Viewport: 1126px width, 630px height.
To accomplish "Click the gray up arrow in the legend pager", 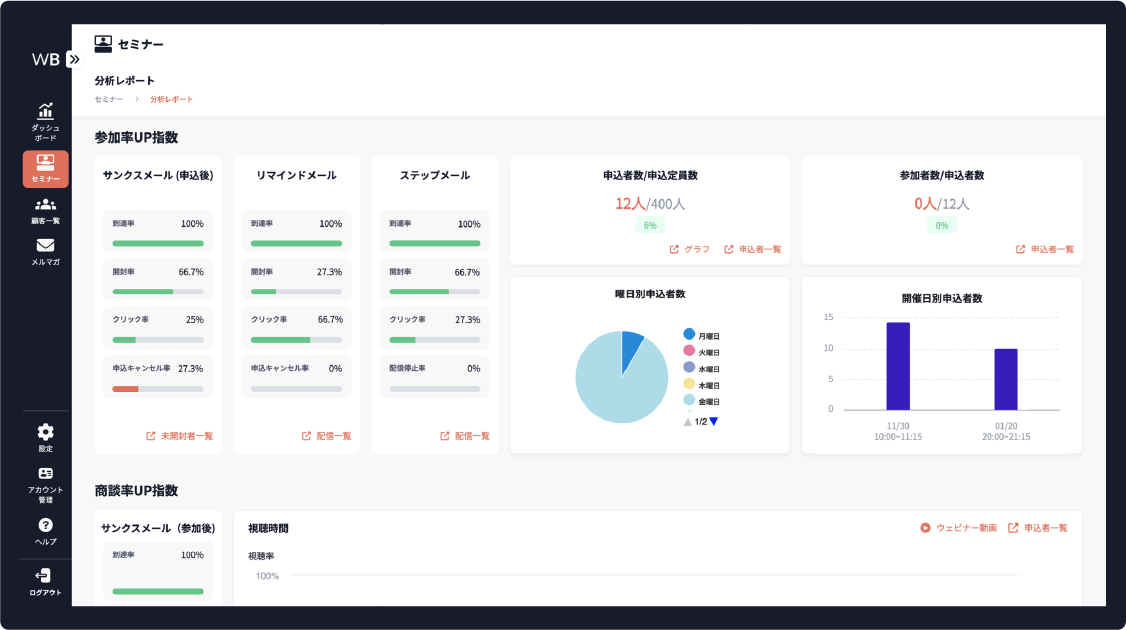I will click(x=688, y=422).
